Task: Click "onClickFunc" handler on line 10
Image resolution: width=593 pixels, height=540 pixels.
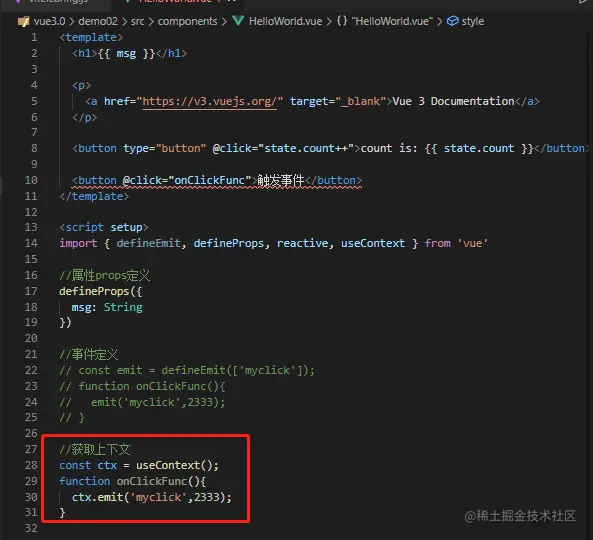Action: (x=210, y=180)
